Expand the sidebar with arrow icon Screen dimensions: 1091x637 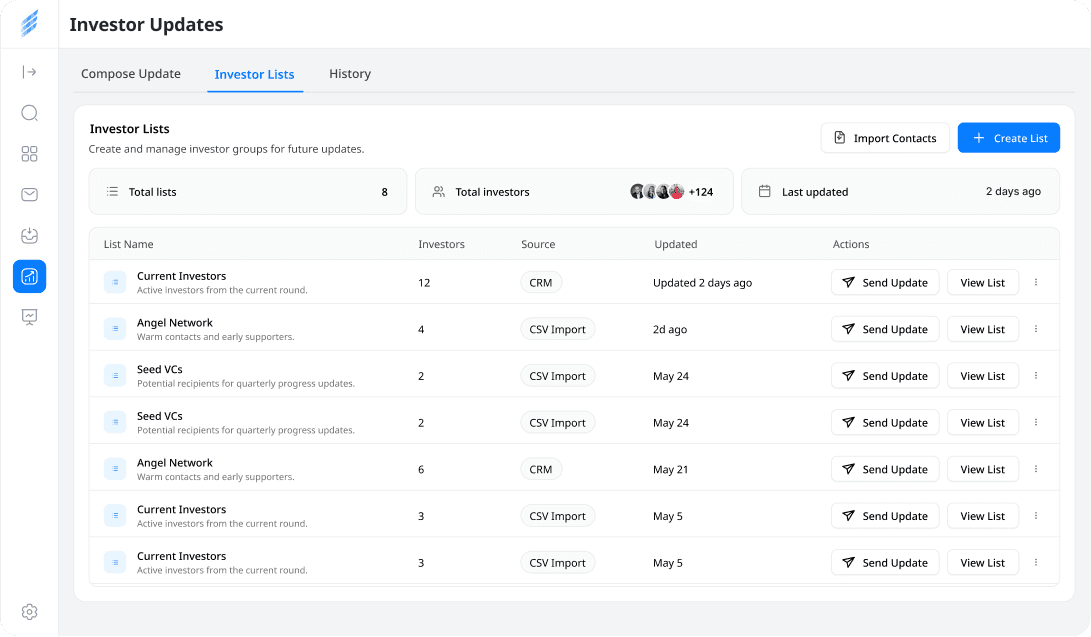[29, 72]
